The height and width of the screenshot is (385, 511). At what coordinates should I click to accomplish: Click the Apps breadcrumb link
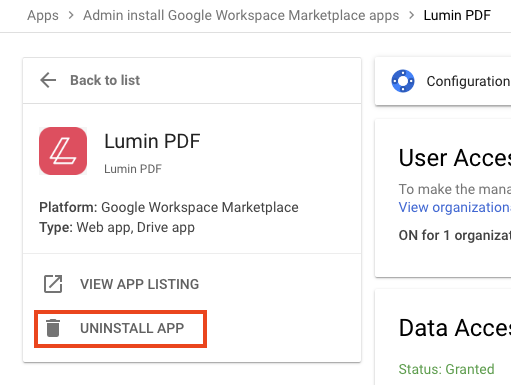43,15
